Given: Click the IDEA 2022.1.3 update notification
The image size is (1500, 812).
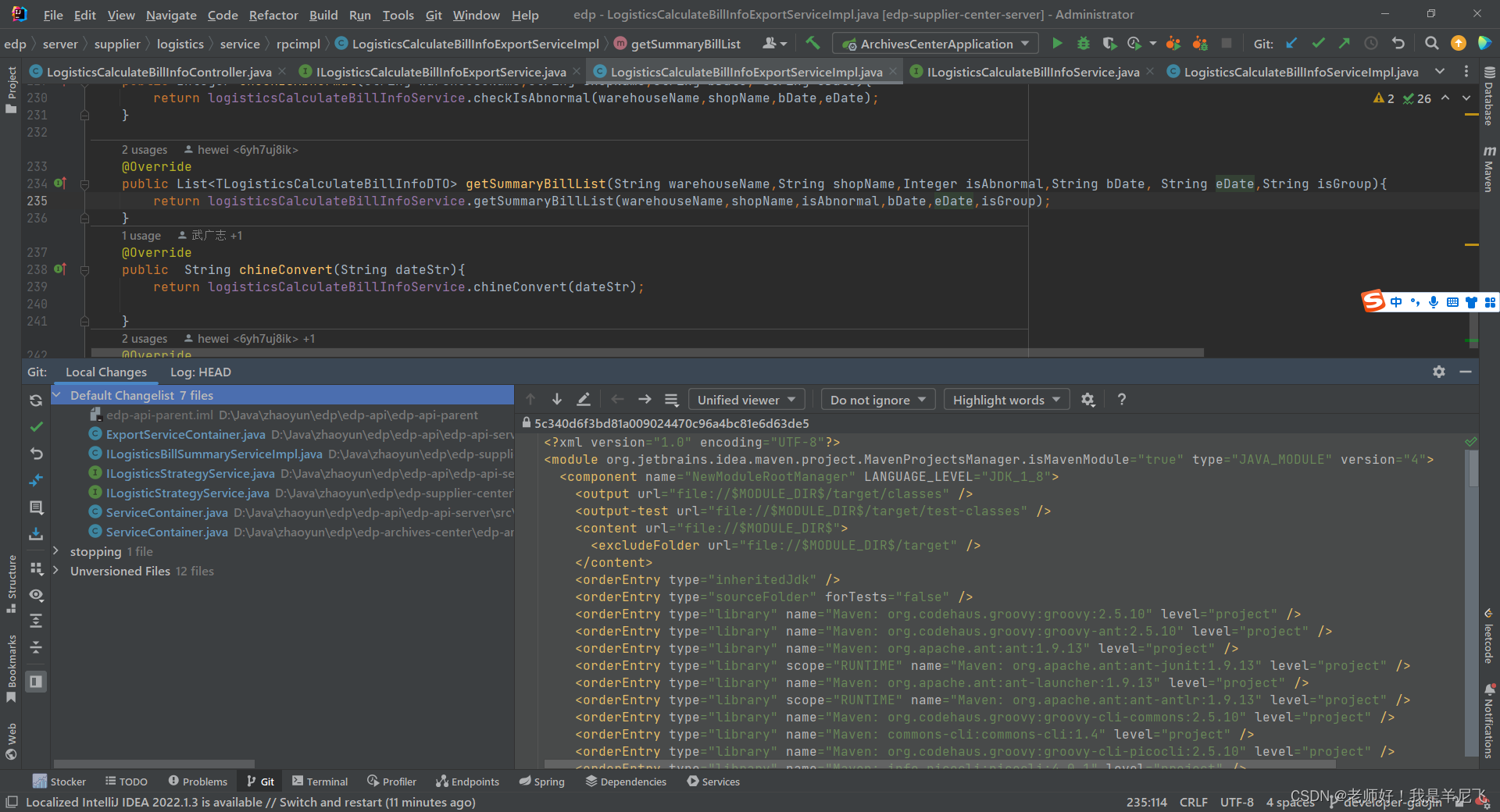Looking at the screenshot, I should click(x=250, y=802).
